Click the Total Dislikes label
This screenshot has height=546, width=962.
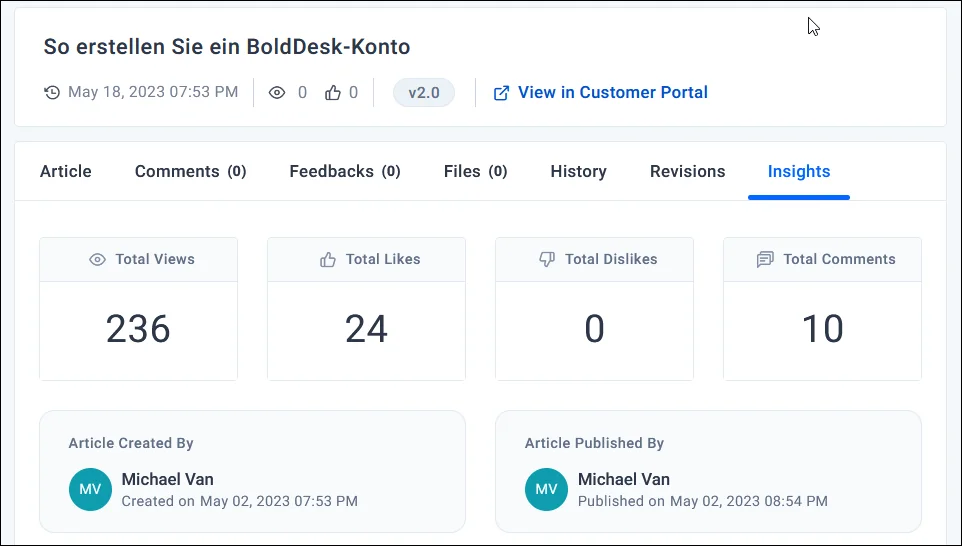click(x=611, y=260)
